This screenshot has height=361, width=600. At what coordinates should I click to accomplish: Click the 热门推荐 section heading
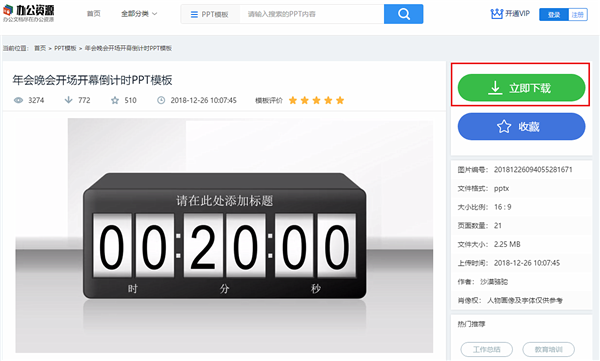[x=471, y=324]
